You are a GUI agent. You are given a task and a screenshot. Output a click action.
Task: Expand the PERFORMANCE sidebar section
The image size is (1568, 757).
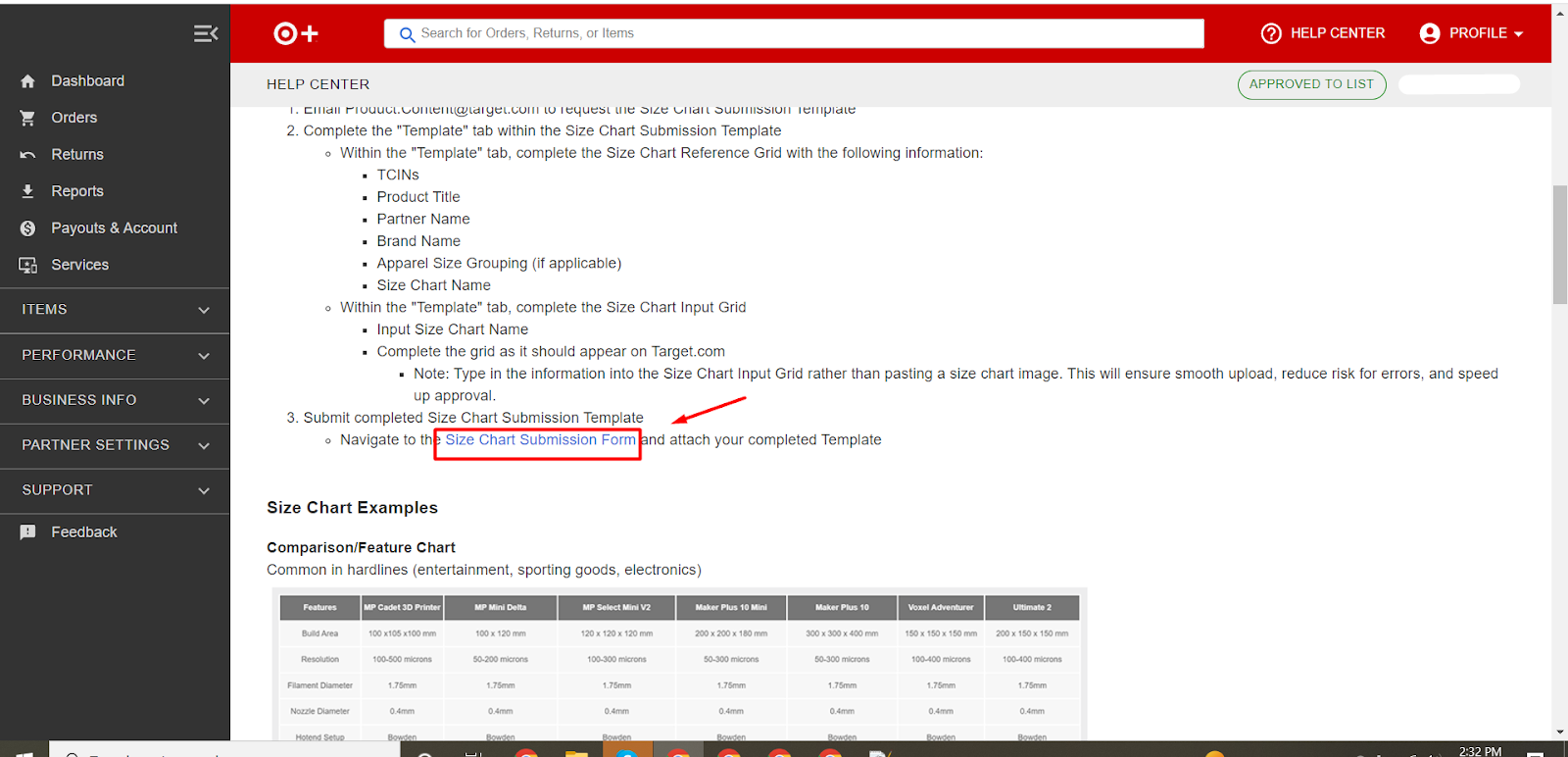tap(115, 355)
